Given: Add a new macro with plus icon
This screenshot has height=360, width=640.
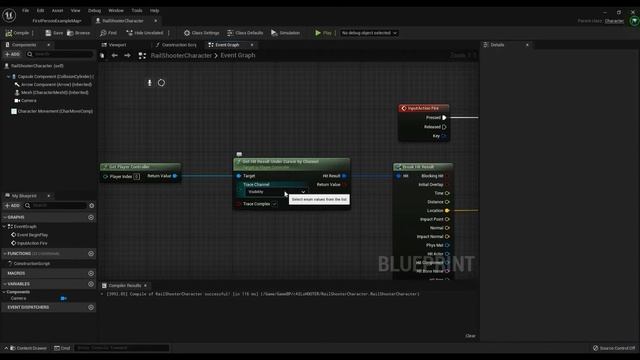Looking at the screenshot, I should [x=91, y=273].
